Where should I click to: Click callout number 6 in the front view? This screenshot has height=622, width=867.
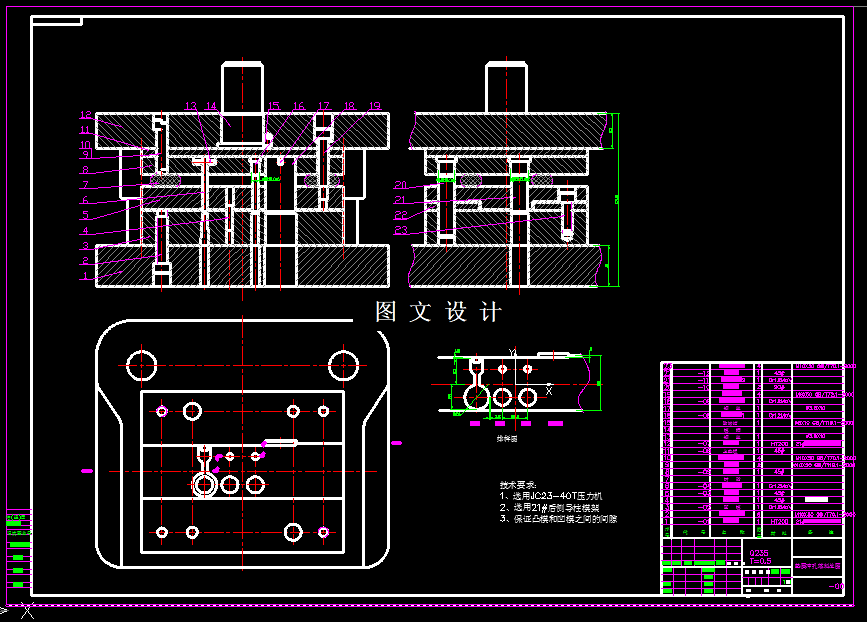pos(85,200)
